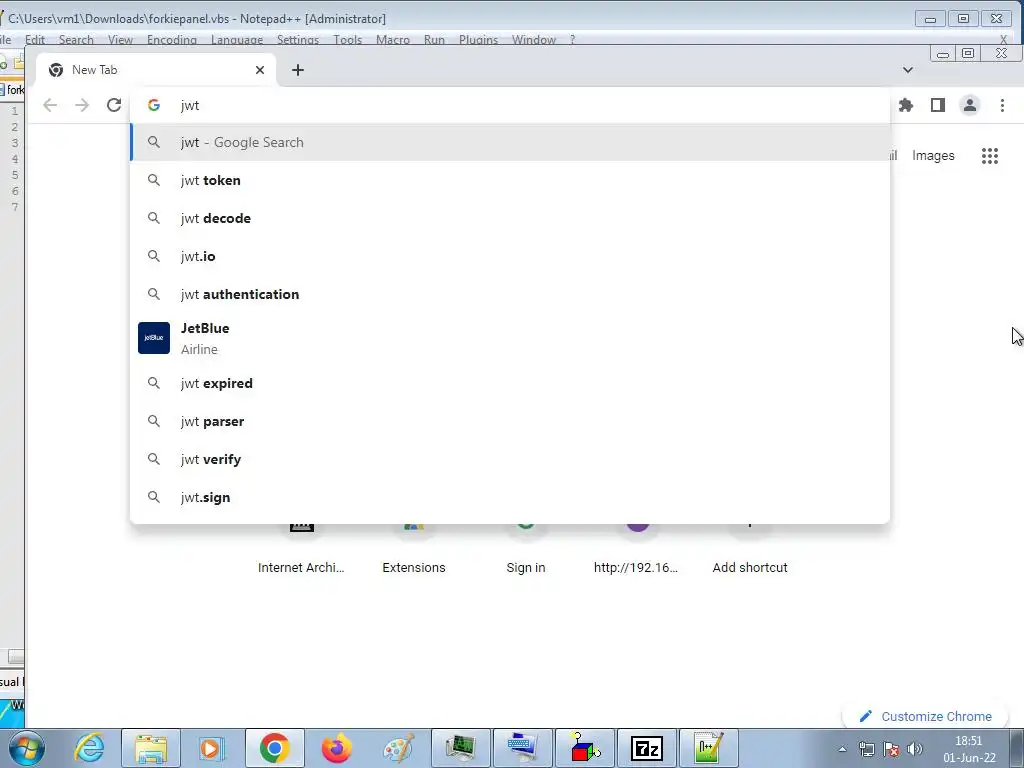Open the colored cube taskbar icon

(x=585, y=748)
